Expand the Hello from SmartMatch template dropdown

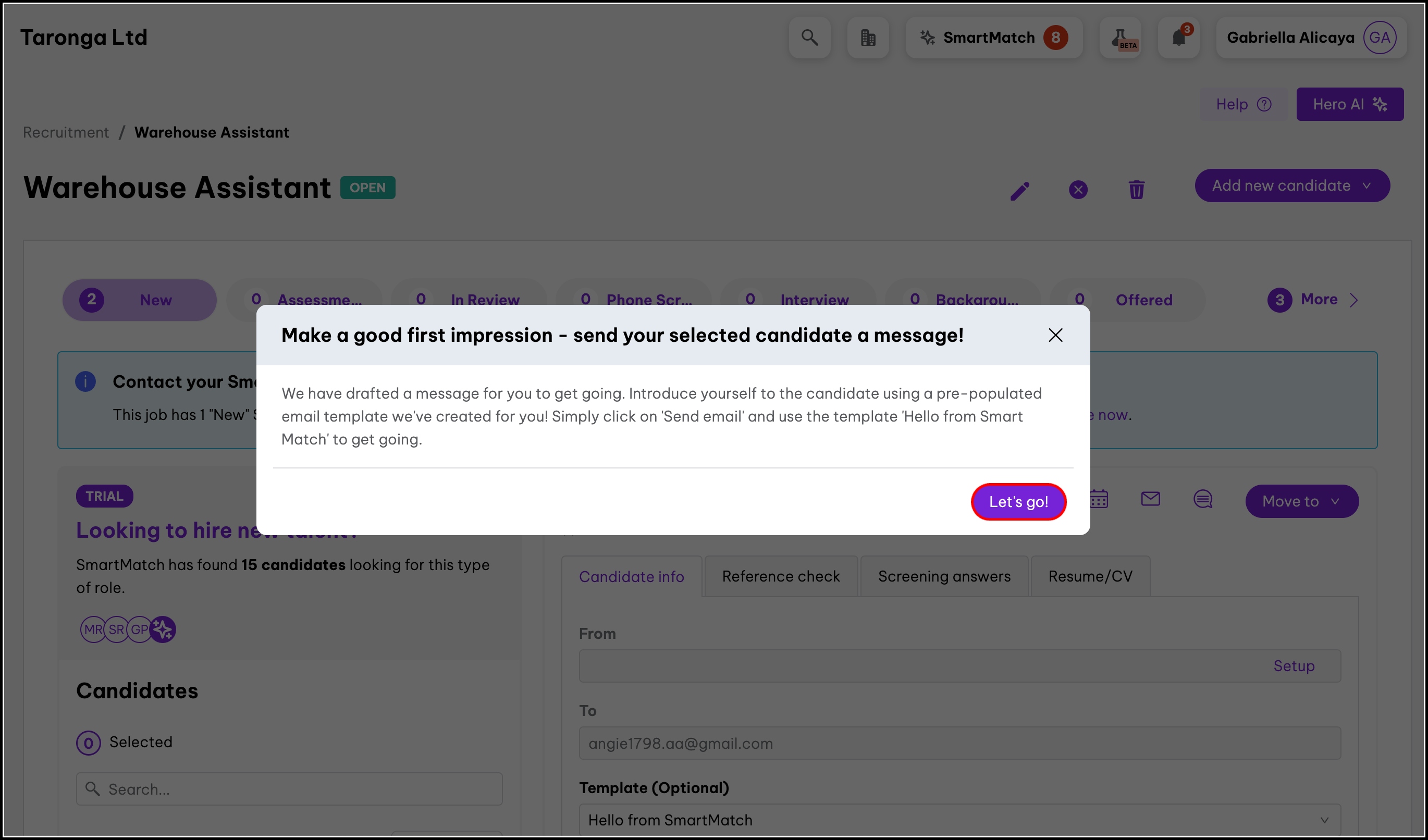click(x=959, y=820)
